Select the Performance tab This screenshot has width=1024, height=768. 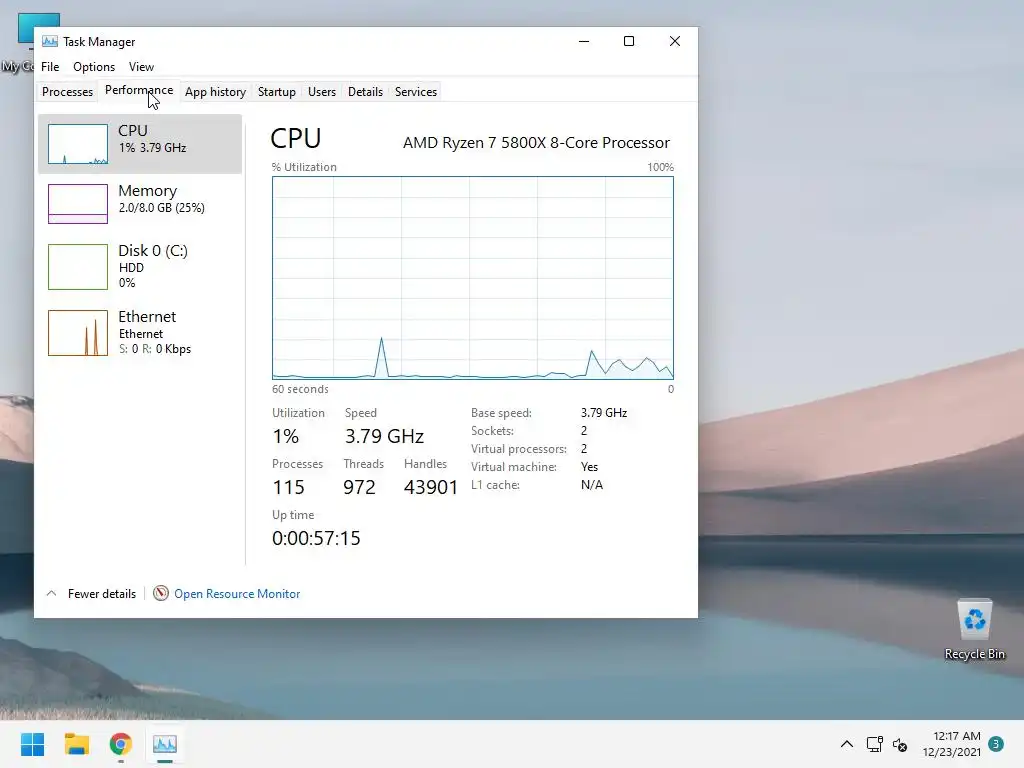tap(138, 90)
